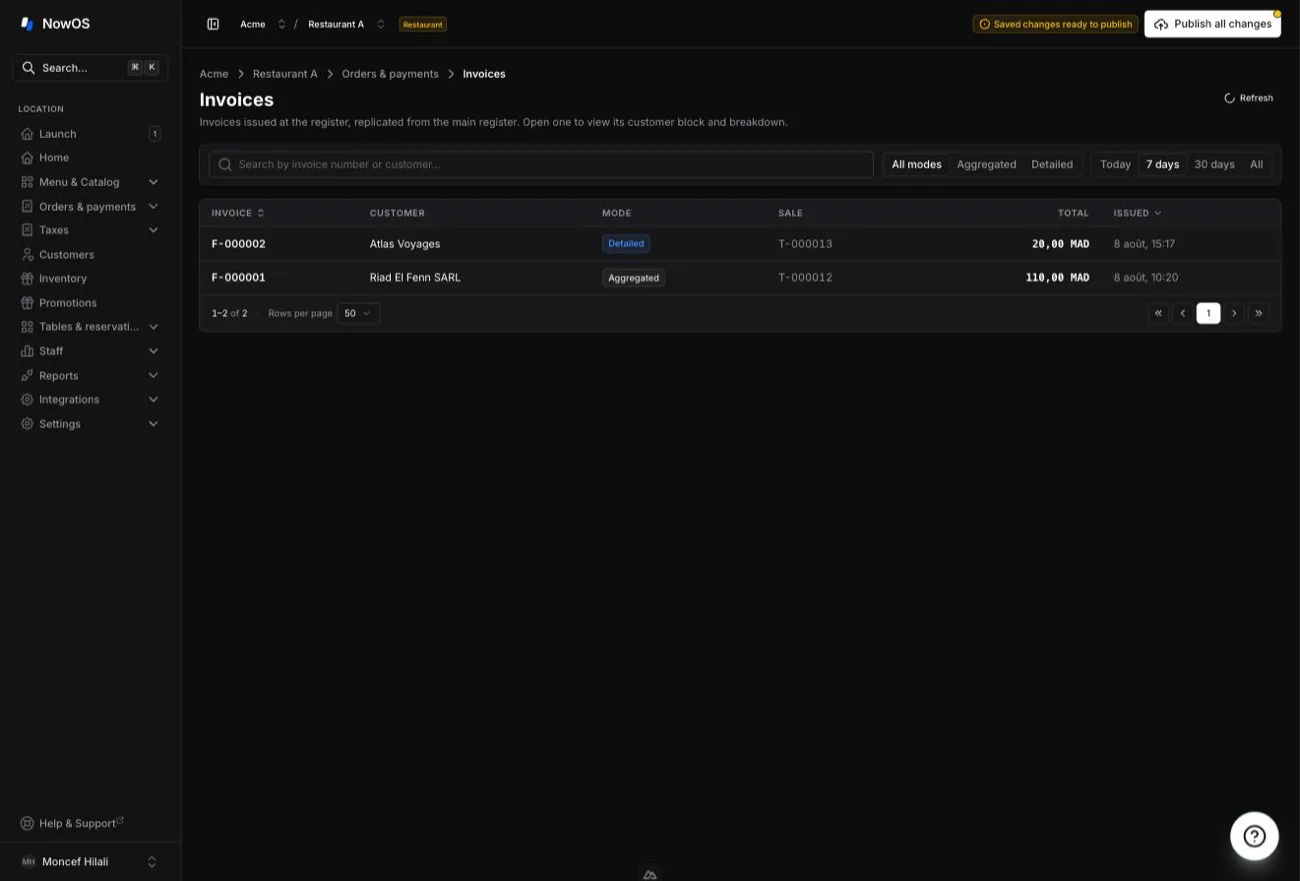Expand the Reports section chevron
Image resolution: width=1300 pixels, height=881 pixels.
coord(153,375)
